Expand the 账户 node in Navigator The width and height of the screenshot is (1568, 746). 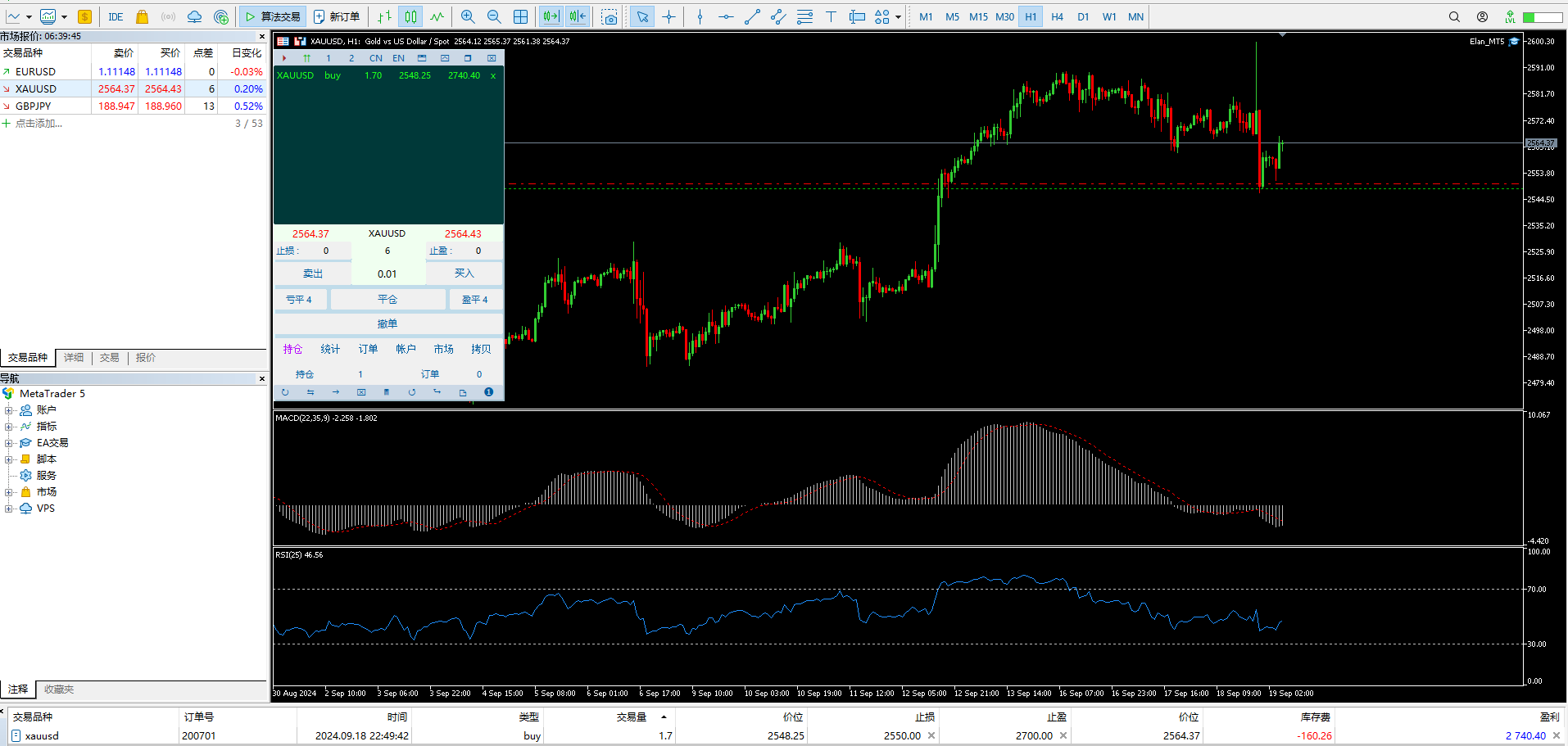(8, 410)
